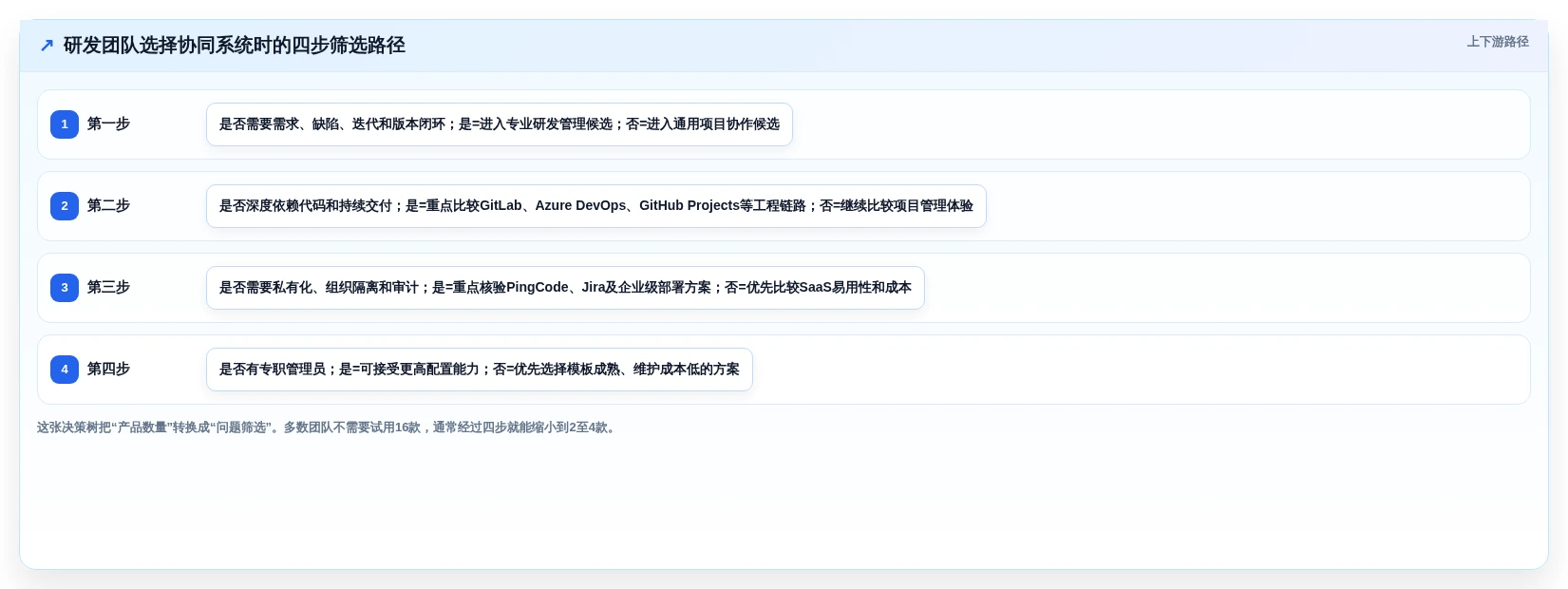Select the step number 1 badge
The height and width of the screenshot is (589, 1568).
[x=65, y=124]
